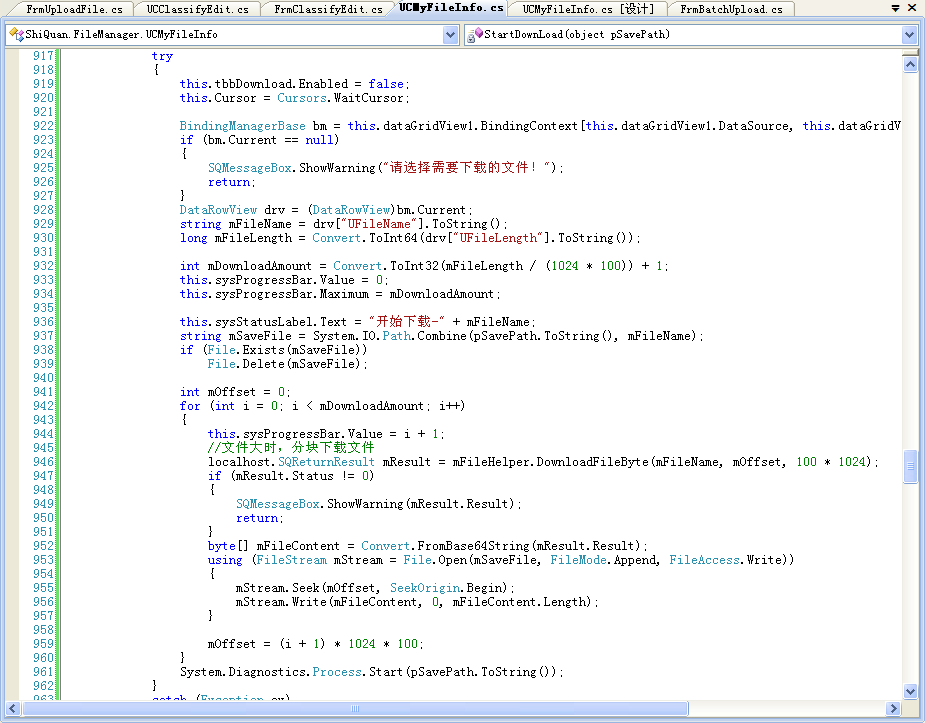Open the active files list arrow

895,8
